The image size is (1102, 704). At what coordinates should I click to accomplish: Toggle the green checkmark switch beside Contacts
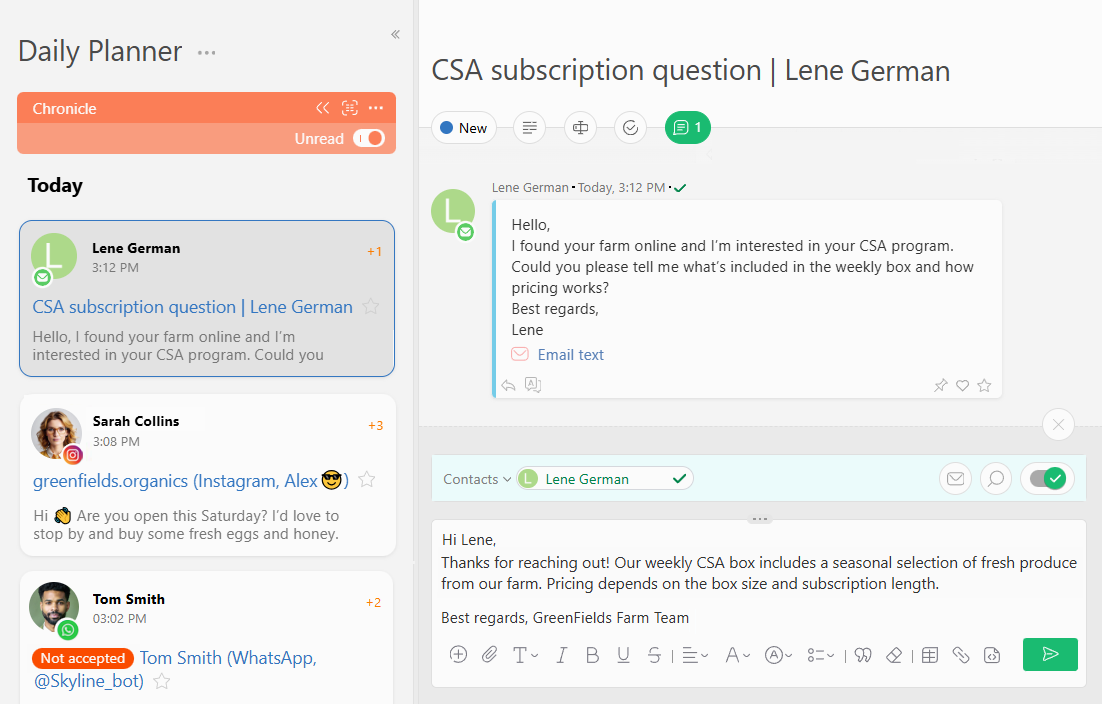point(1047,479)
